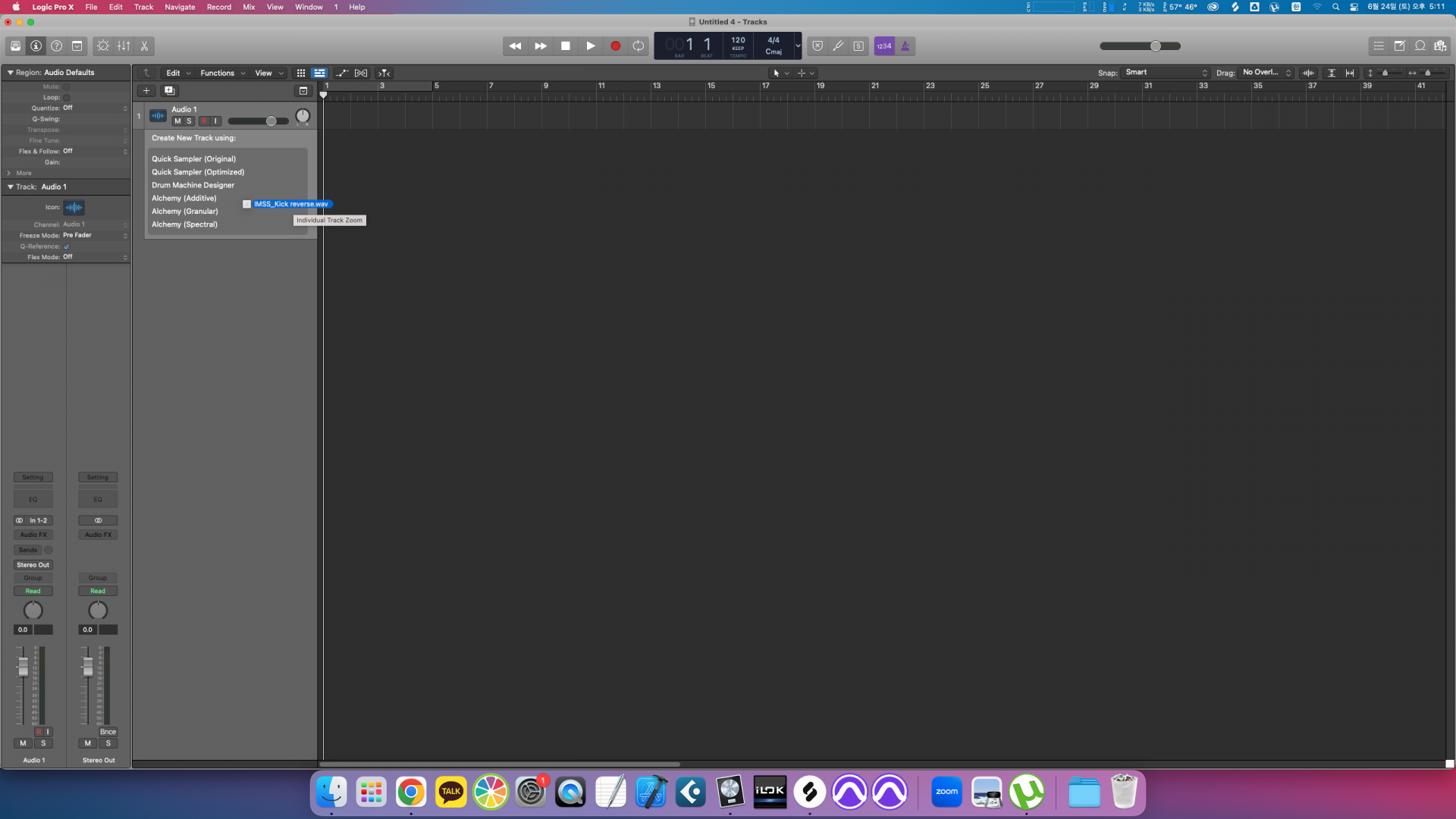
Task: Open the Scissors editors button
Action: click(144, 46)
